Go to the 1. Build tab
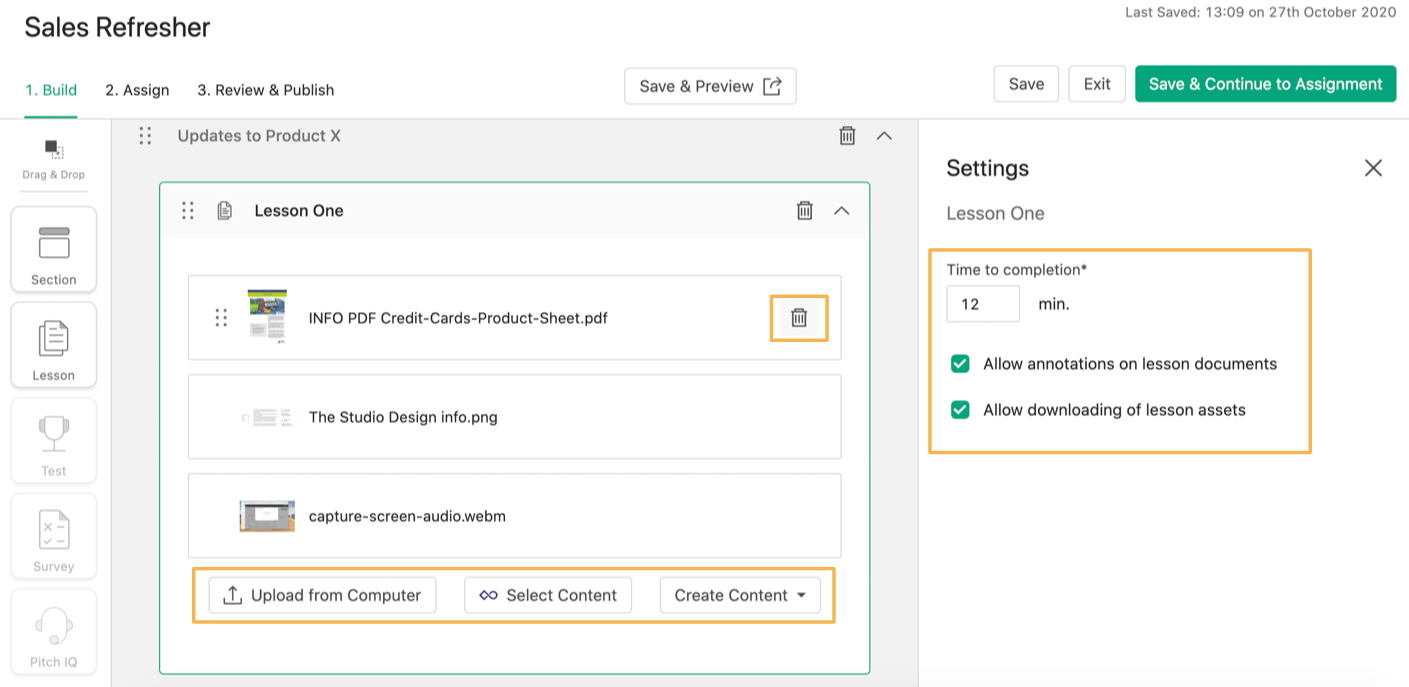The image size is (1409, 687). [x=51, y=90]
